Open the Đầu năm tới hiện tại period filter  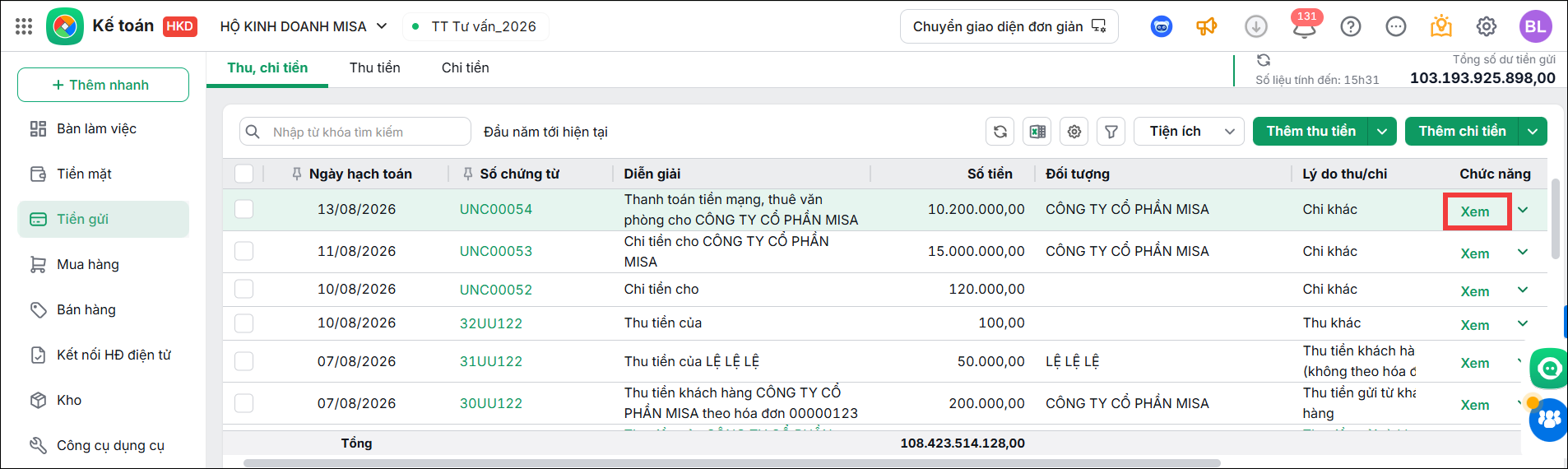point(545,132)
